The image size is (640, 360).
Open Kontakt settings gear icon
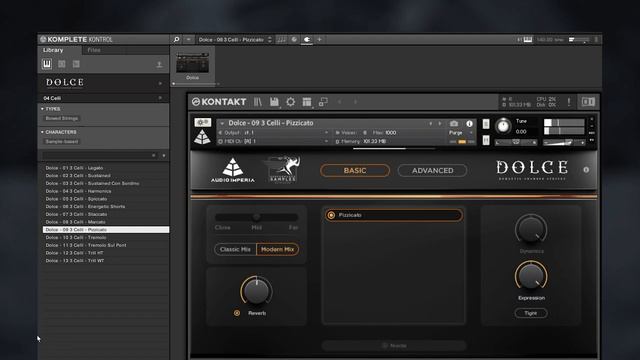coord(290,102)
